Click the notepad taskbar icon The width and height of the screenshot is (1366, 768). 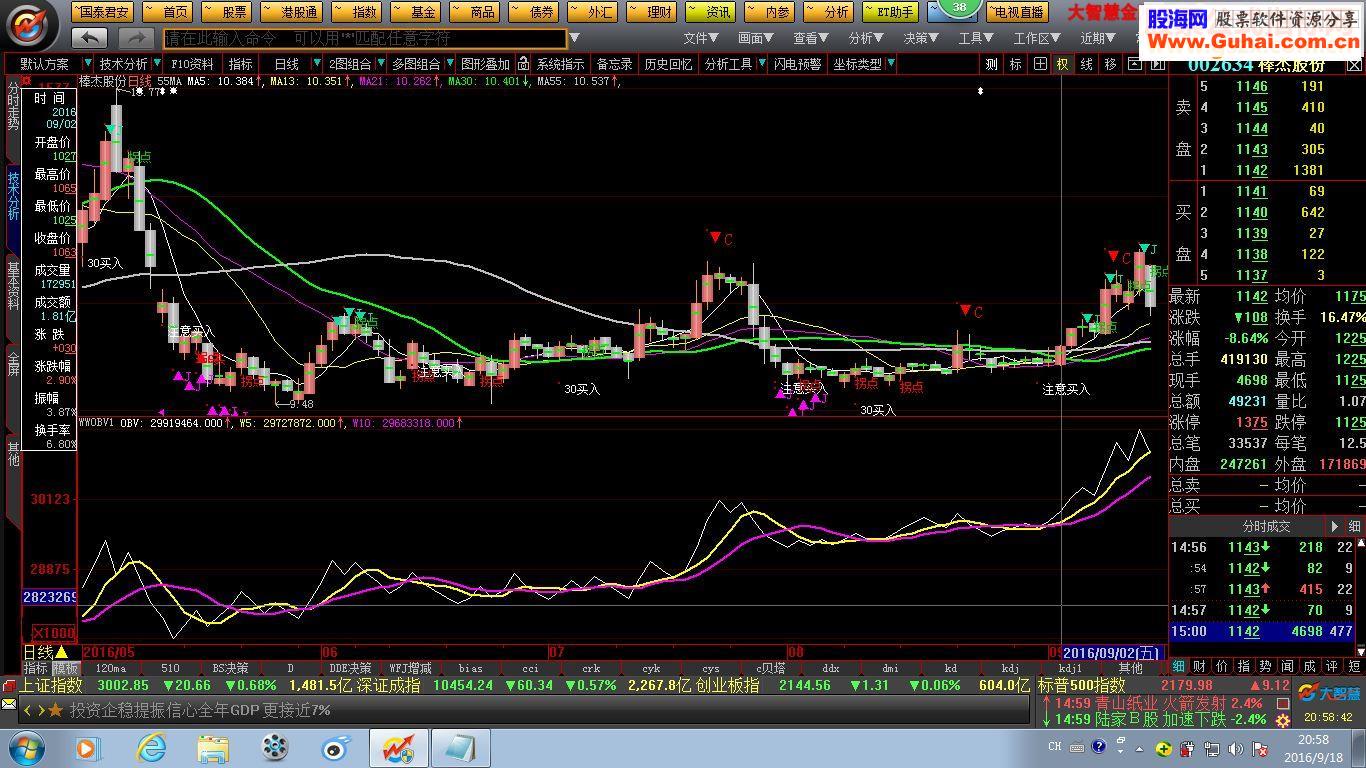(x=461, y=748)
